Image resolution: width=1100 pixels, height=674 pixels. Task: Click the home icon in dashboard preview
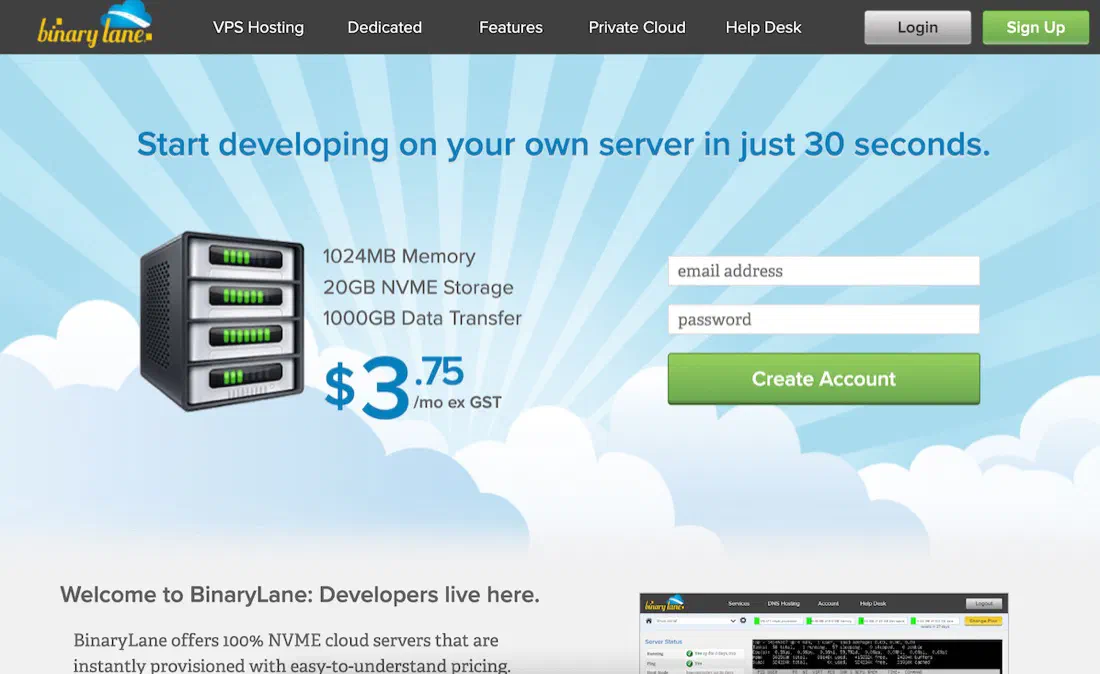click(x=649, y=621)
